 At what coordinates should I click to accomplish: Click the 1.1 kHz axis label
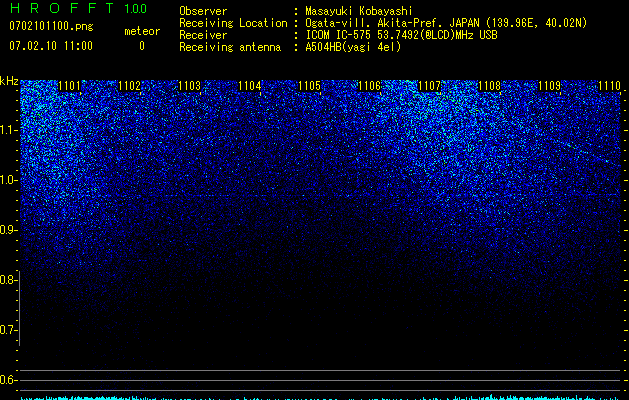coord(8,130)
